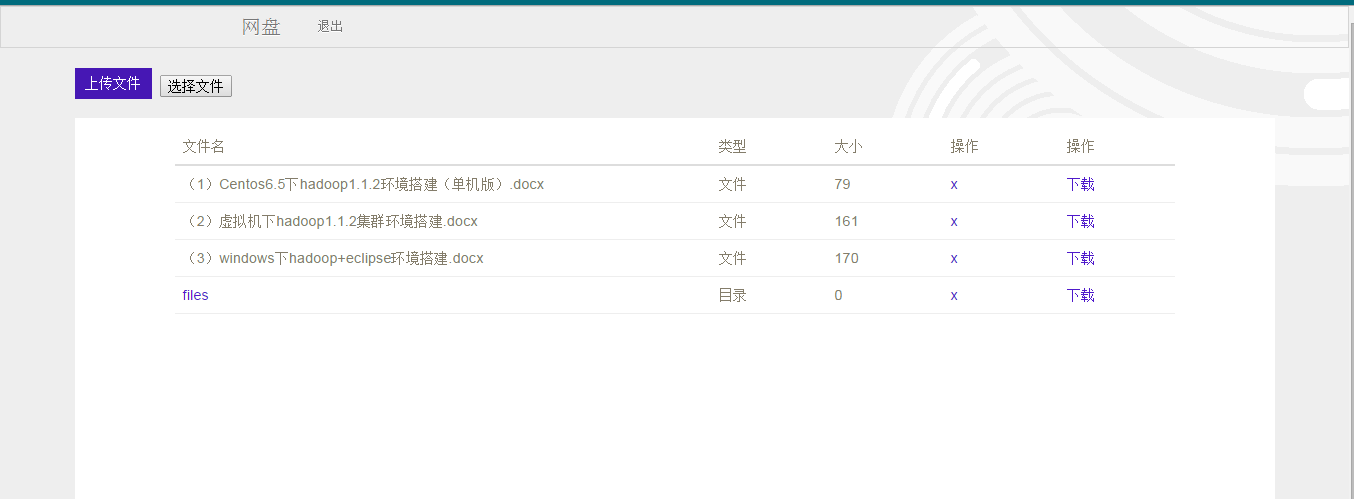Click the 目录 type cell
Screen dimensions: 1354x499
[x=732, y=295]
